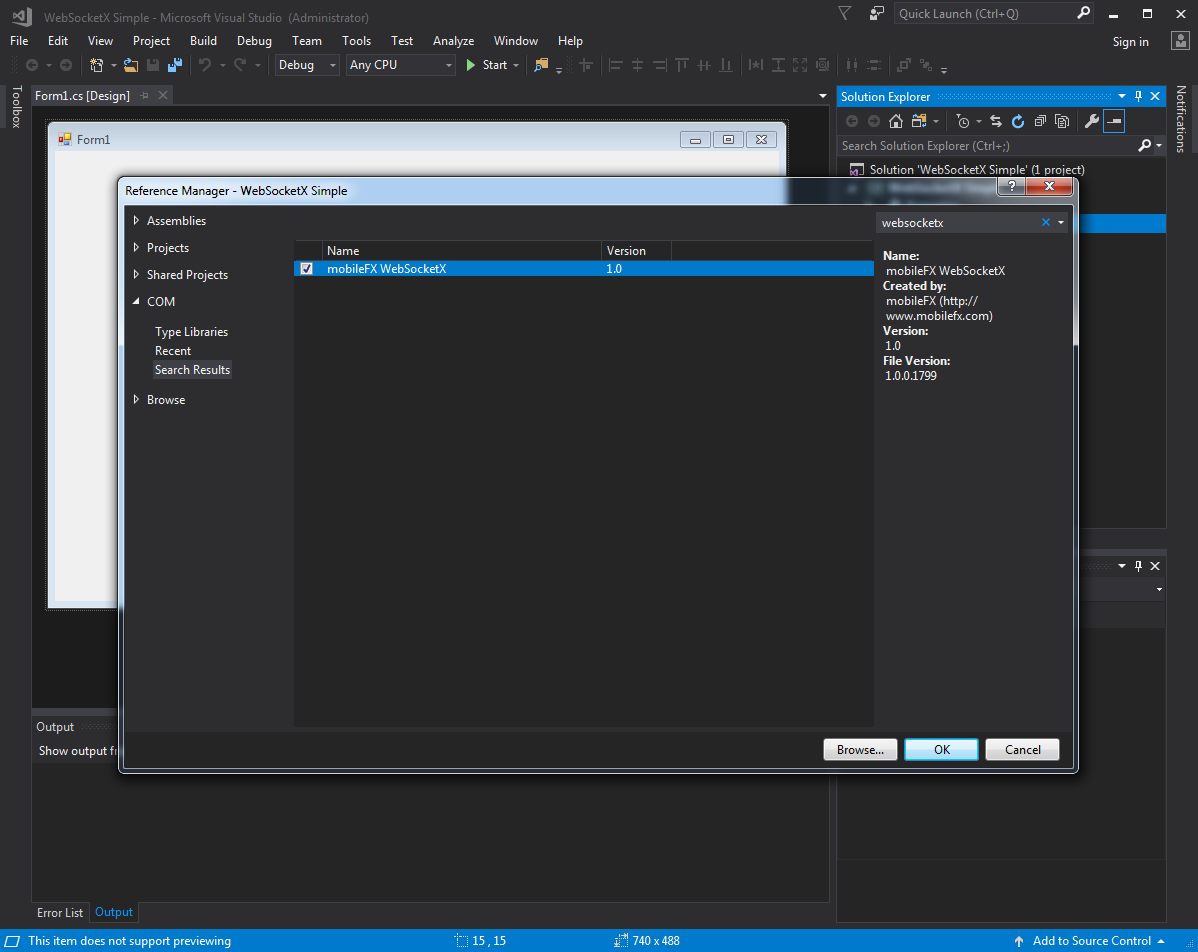Open the Analyze menu
Image resolution: width=1198 pixels, height=952 pixels.
click(453, 41)
